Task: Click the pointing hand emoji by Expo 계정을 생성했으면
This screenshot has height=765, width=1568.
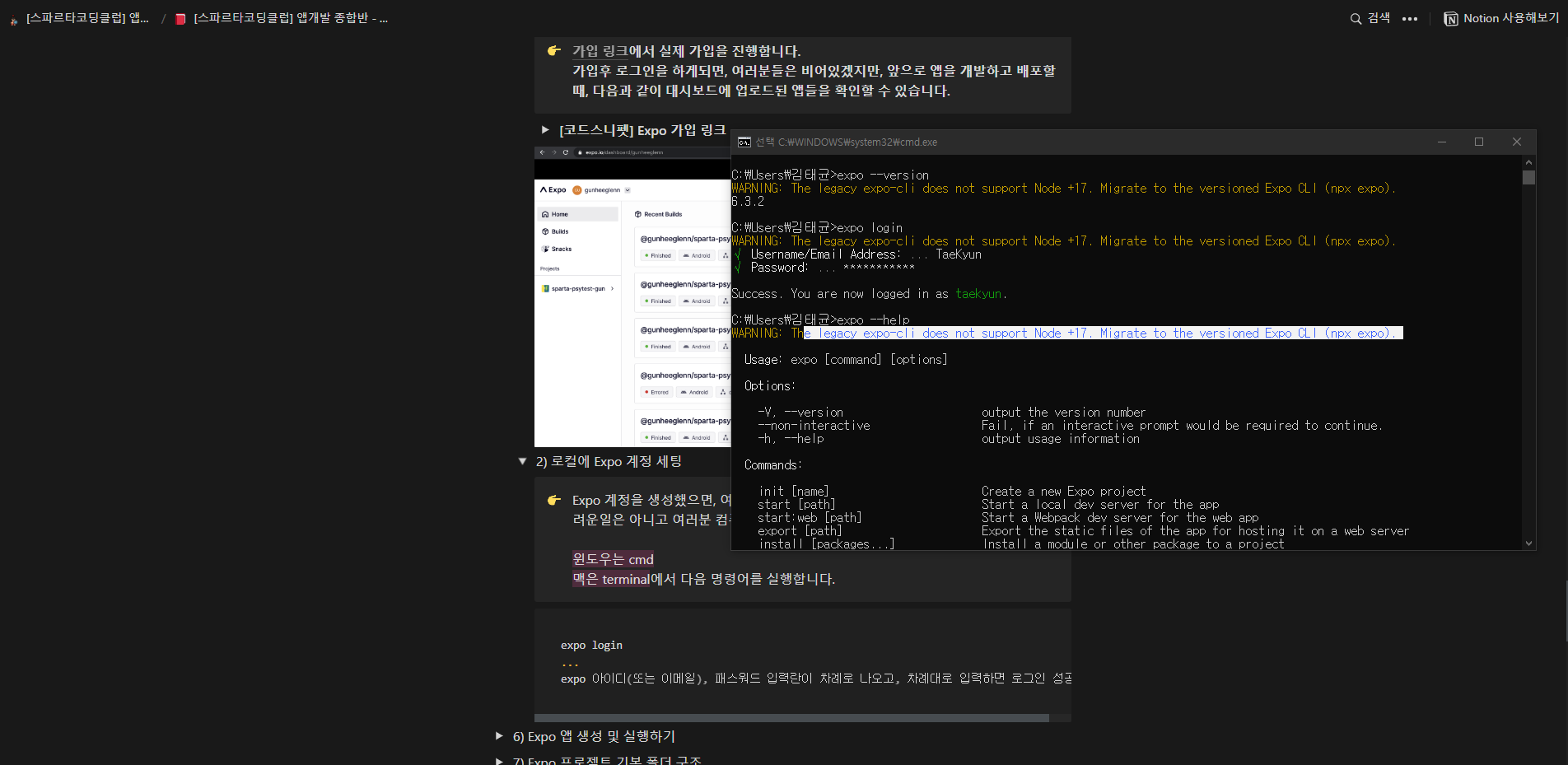Action: 554,501
